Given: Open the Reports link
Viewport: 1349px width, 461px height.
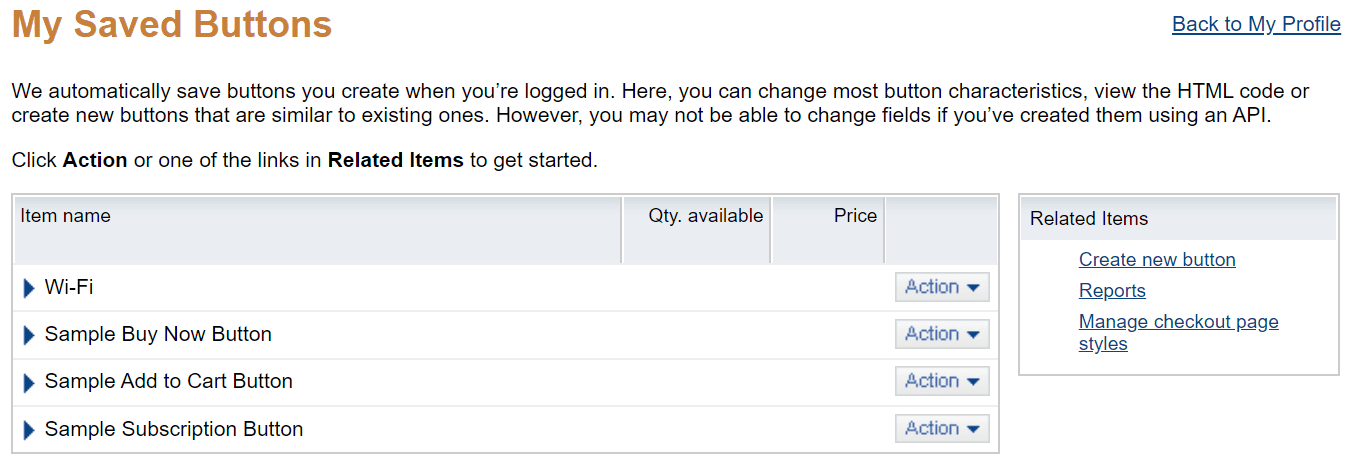Looking at the screenshot, I should pyautogui.click(x=1112, y=291).
